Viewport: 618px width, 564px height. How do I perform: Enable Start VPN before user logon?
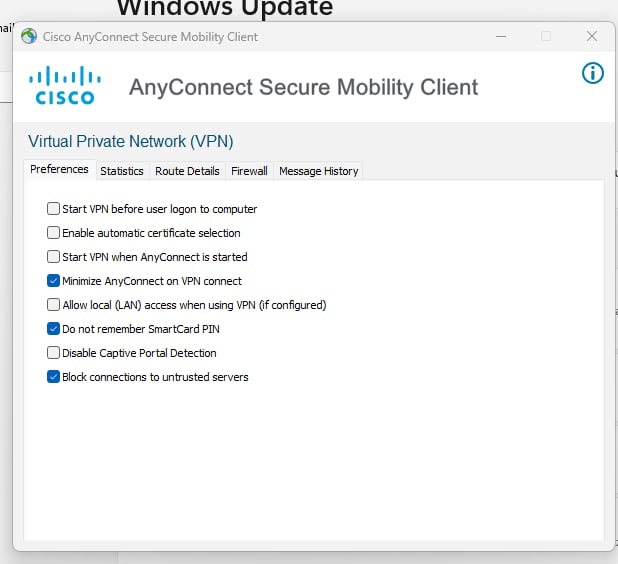point(53,209)
